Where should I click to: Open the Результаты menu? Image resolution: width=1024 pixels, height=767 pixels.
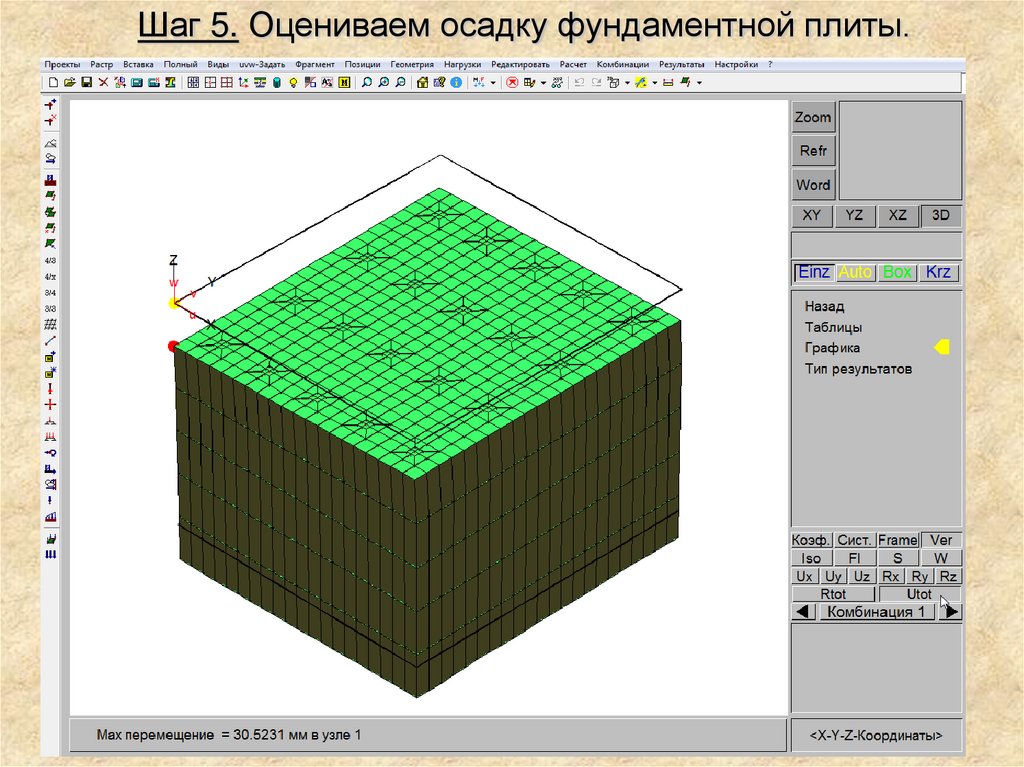click(x=681, y=64)
